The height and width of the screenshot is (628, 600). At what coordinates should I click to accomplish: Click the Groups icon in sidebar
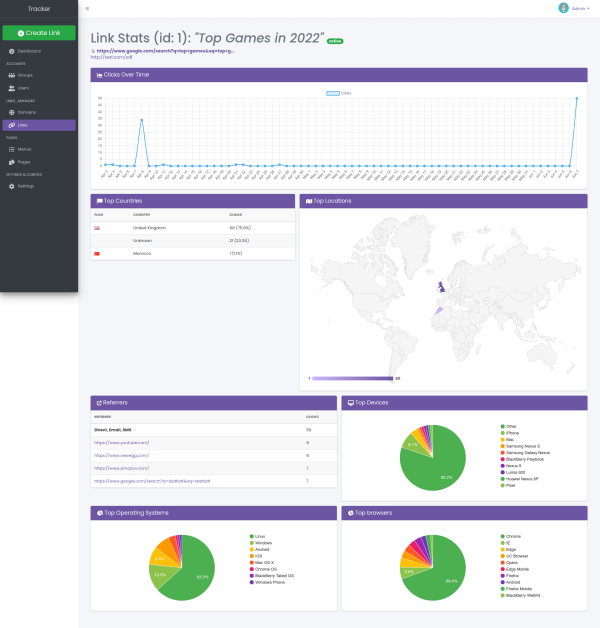click(x=11, y=75)
